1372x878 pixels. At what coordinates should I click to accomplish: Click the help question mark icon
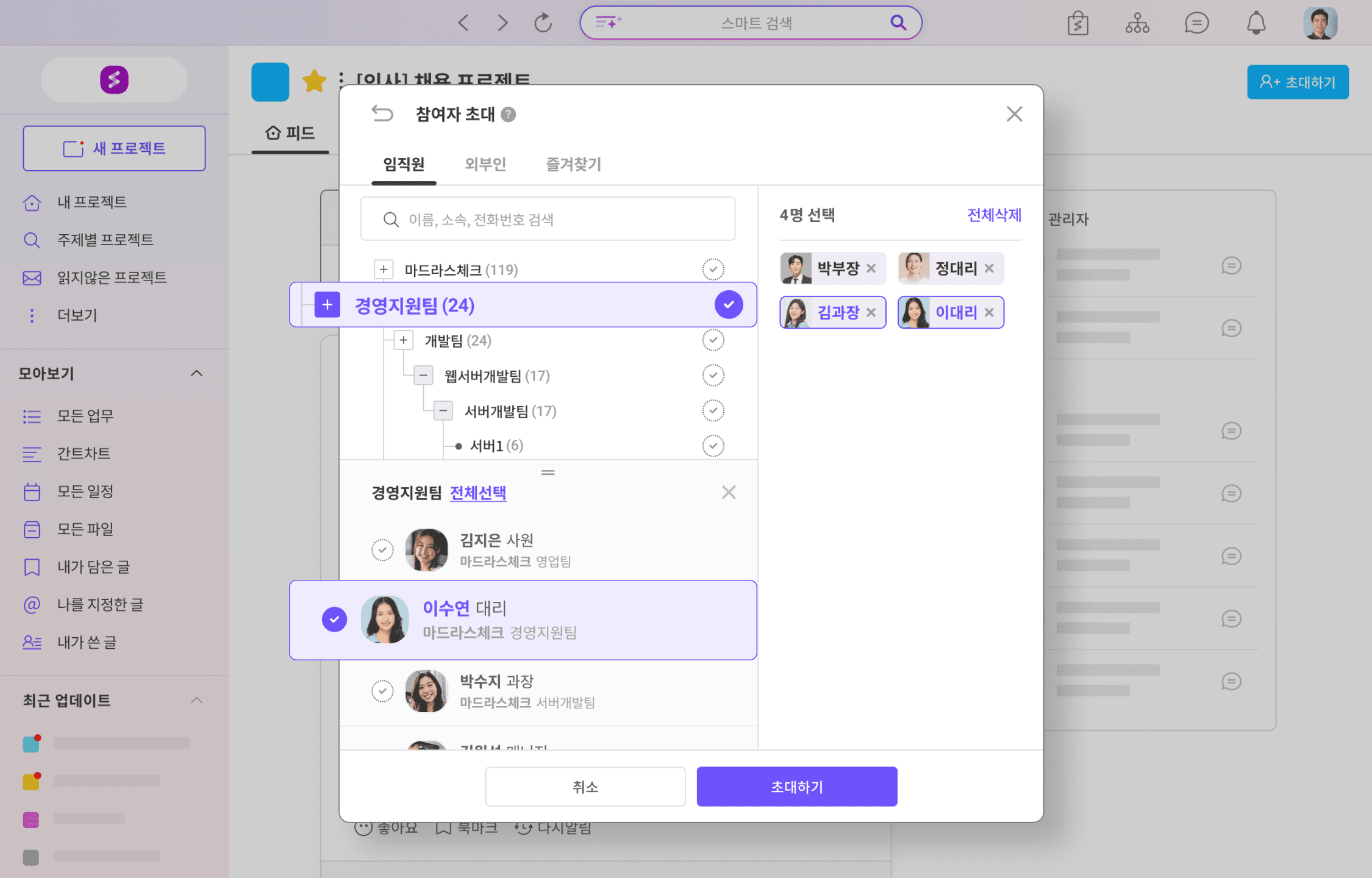pyautogui.click(x=509, y=115)
